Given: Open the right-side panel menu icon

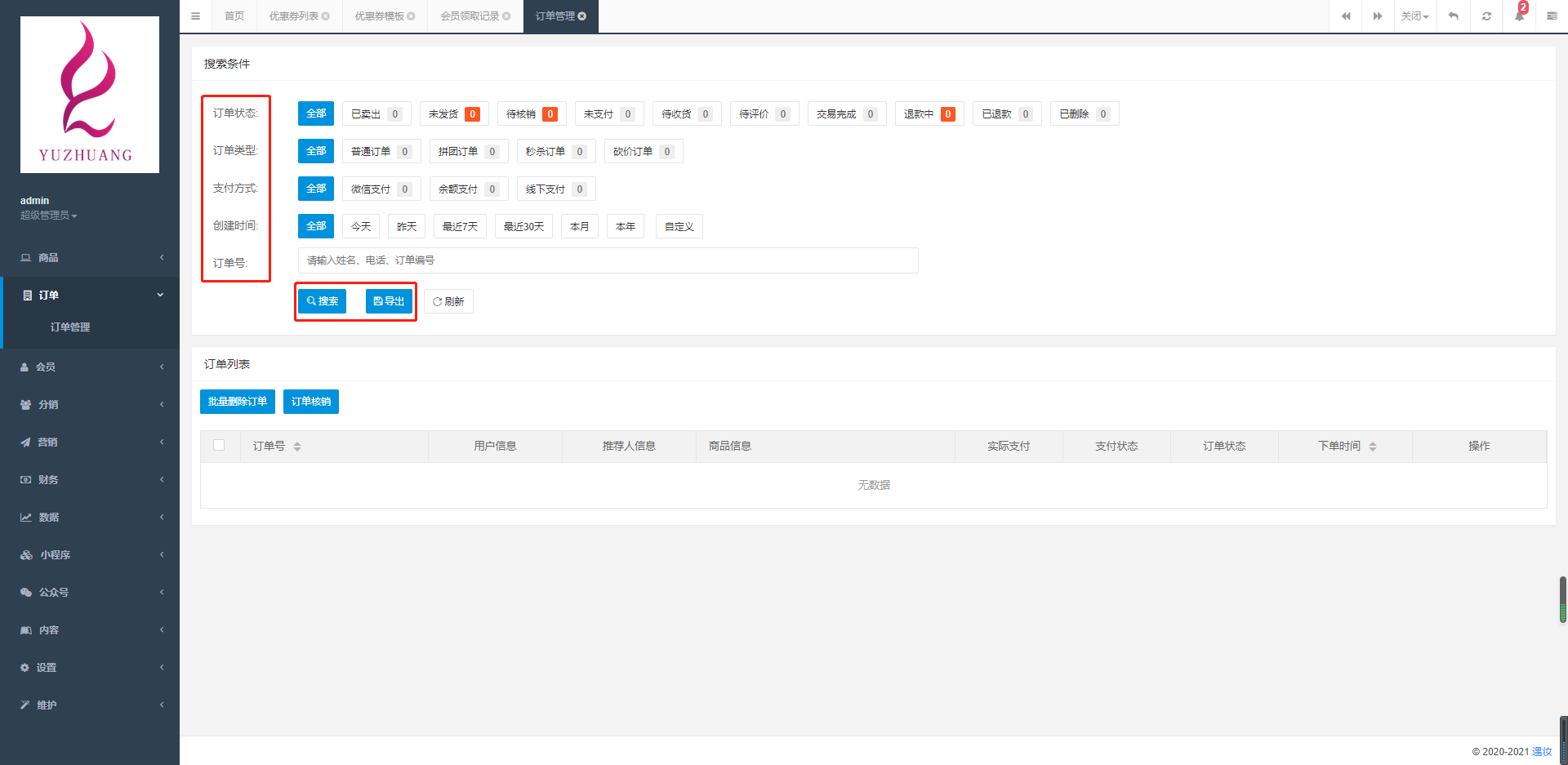Looking at the screenshot, I should pos(1552,16).
